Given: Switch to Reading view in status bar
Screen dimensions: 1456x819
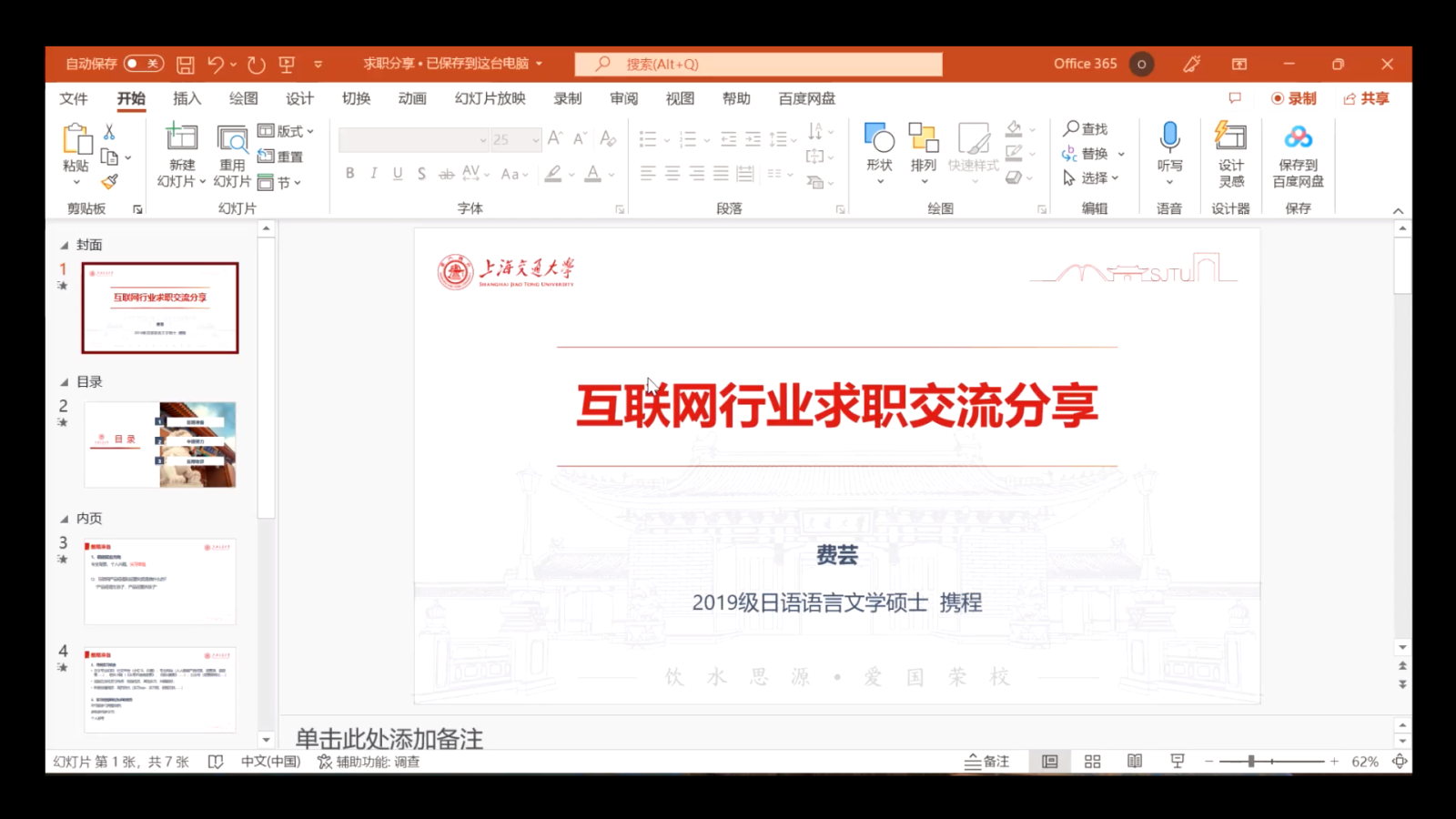Looking at the screenshot, I should pyautogui.click(x=1135, y=762).
